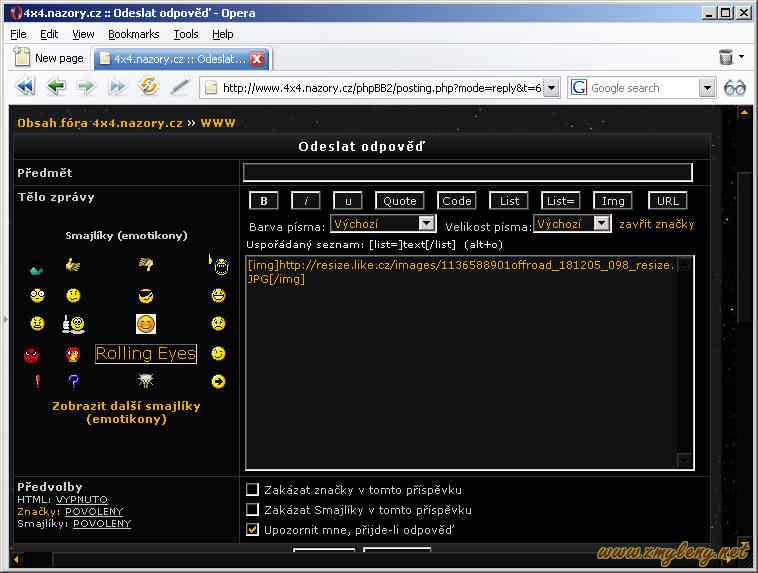Click 'Zobrazit další smajlíky' link
Image resolution: width=758 pixels, height=573 pixels.
[126, 412]
